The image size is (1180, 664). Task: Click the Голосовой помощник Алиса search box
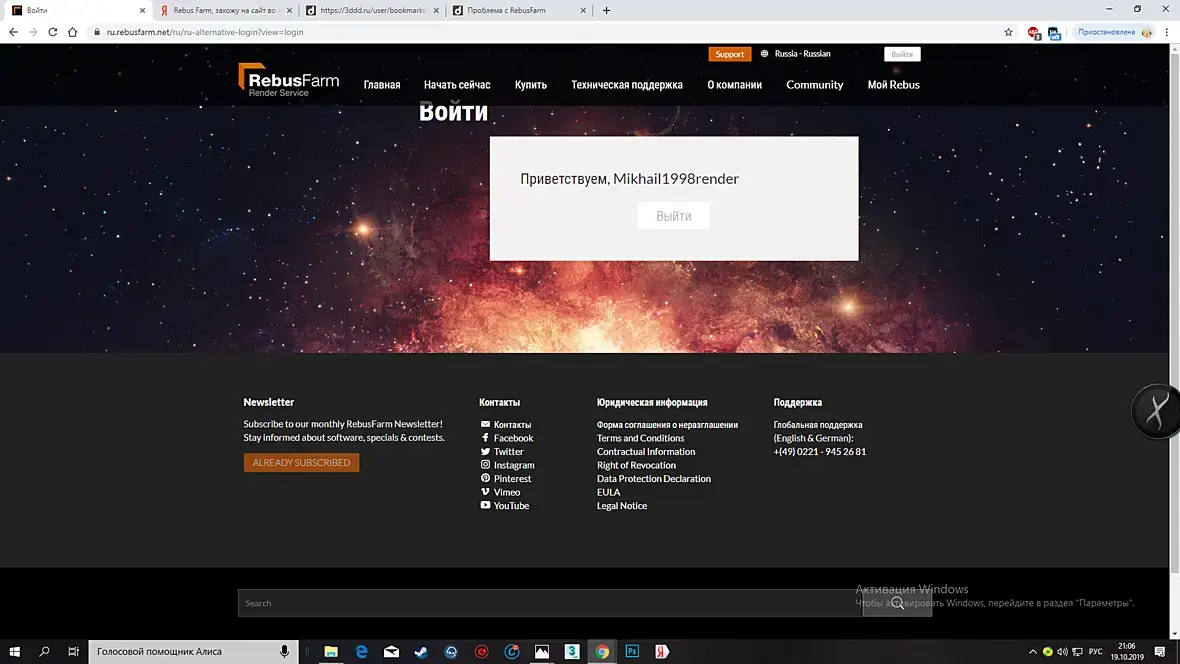193,651
